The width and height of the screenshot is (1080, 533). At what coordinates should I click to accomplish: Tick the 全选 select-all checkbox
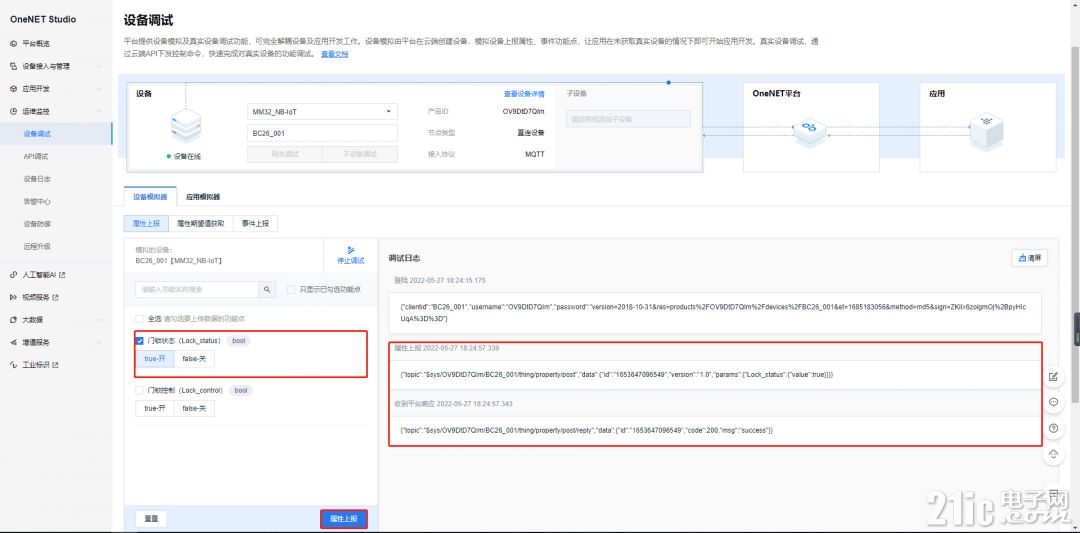(140, 319)
